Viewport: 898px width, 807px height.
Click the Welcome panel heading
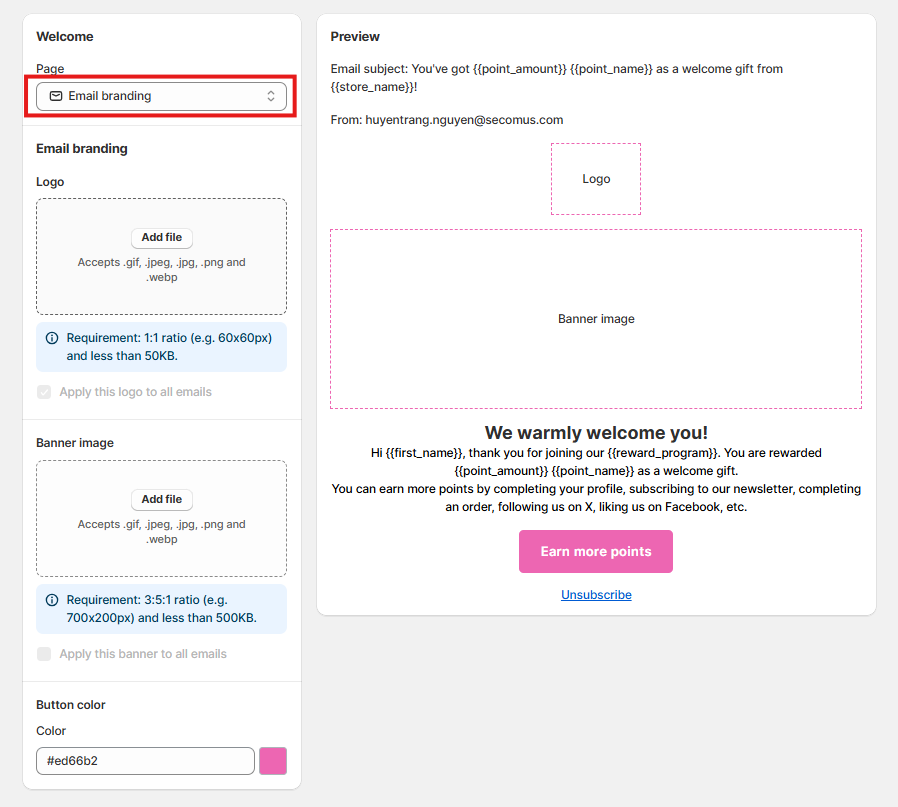[65, 36]
